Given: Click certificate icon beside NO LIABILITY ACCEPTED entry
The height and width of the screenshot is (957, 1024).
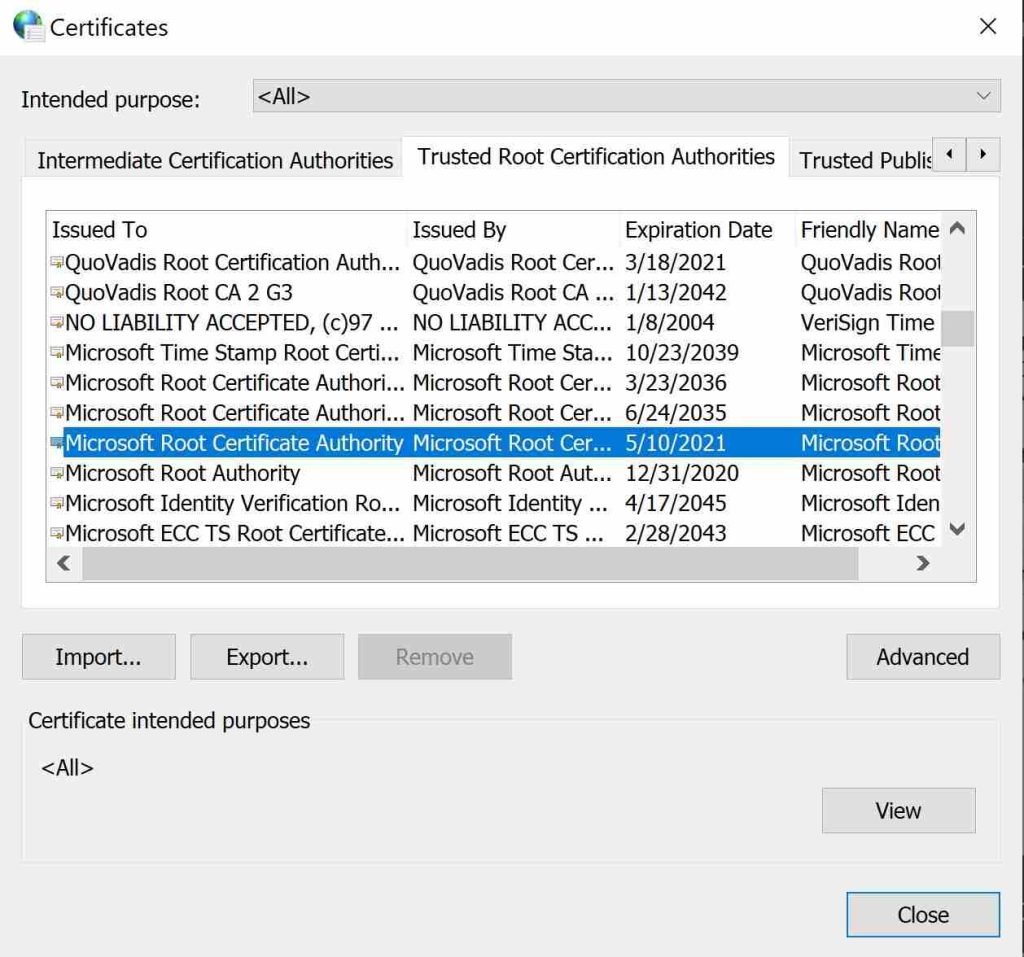Looking at the screenshot, I should 57,323.
